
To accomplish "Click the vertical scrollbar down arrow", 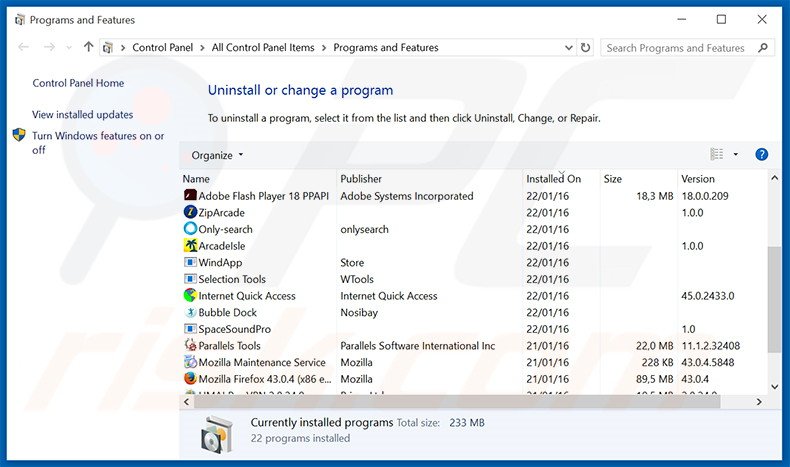I will pyautogui.click(x=774, y=387).
